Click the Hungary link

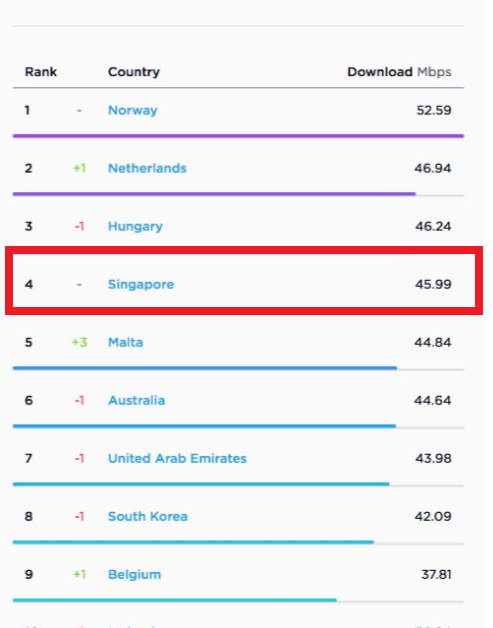pyautogui.click(x=135, y=226)
